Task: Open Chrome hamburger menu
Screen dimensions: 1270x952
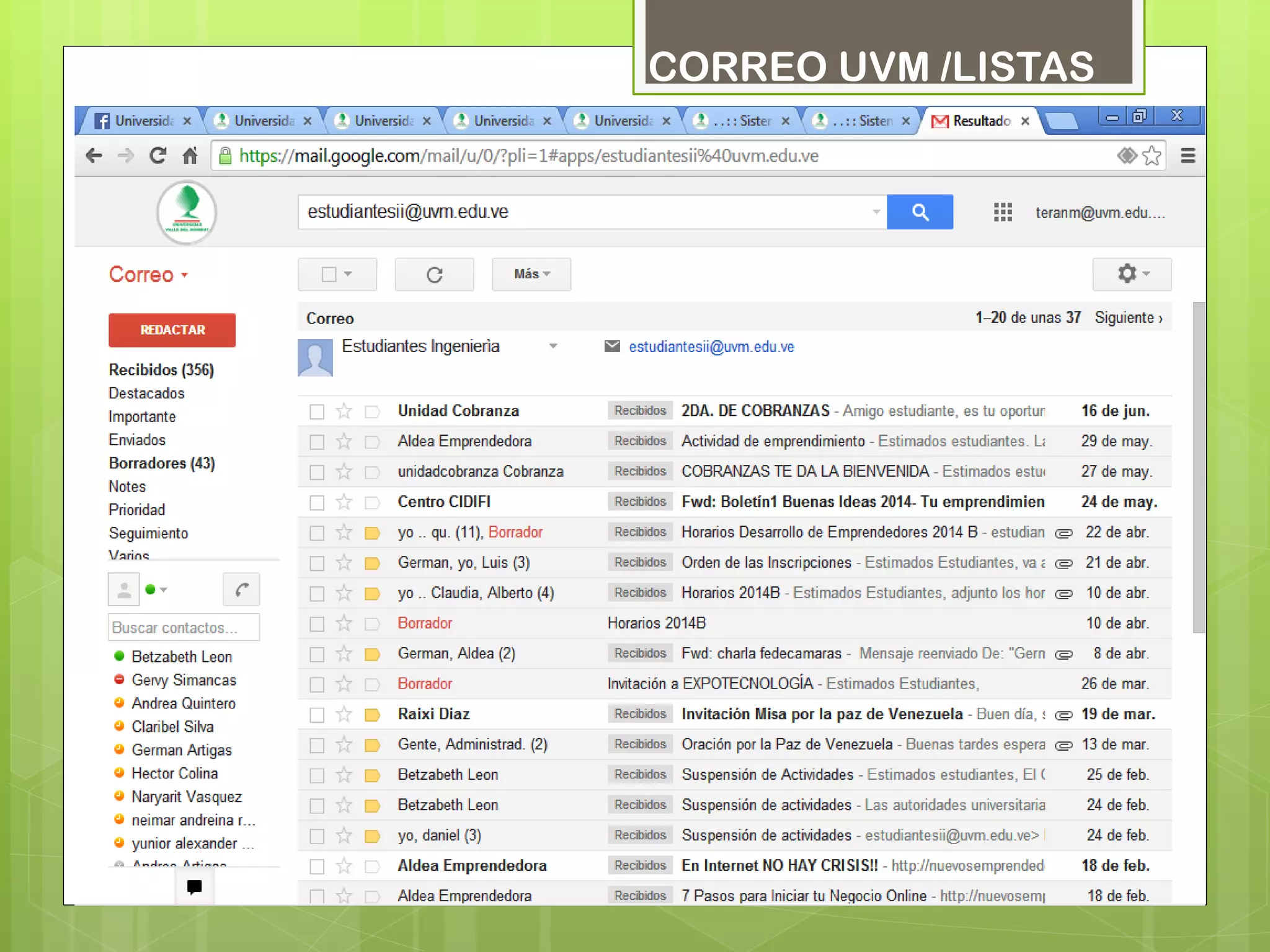Action: coord(1188,156)
